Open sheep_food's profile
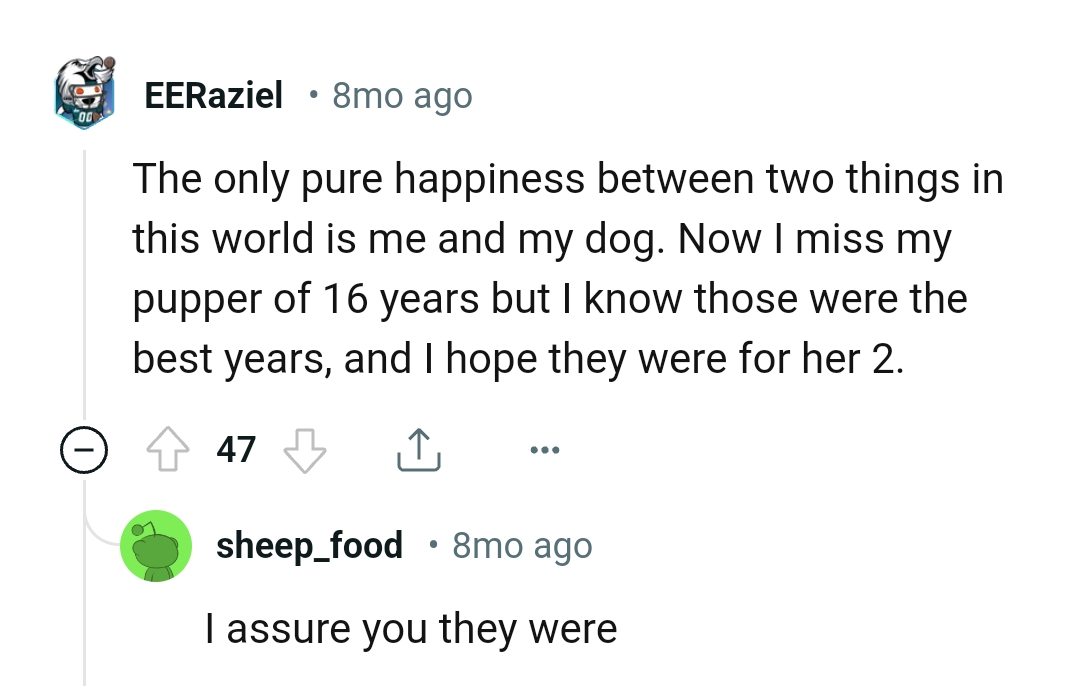The image size is (1080, 686). coord(310,545)
